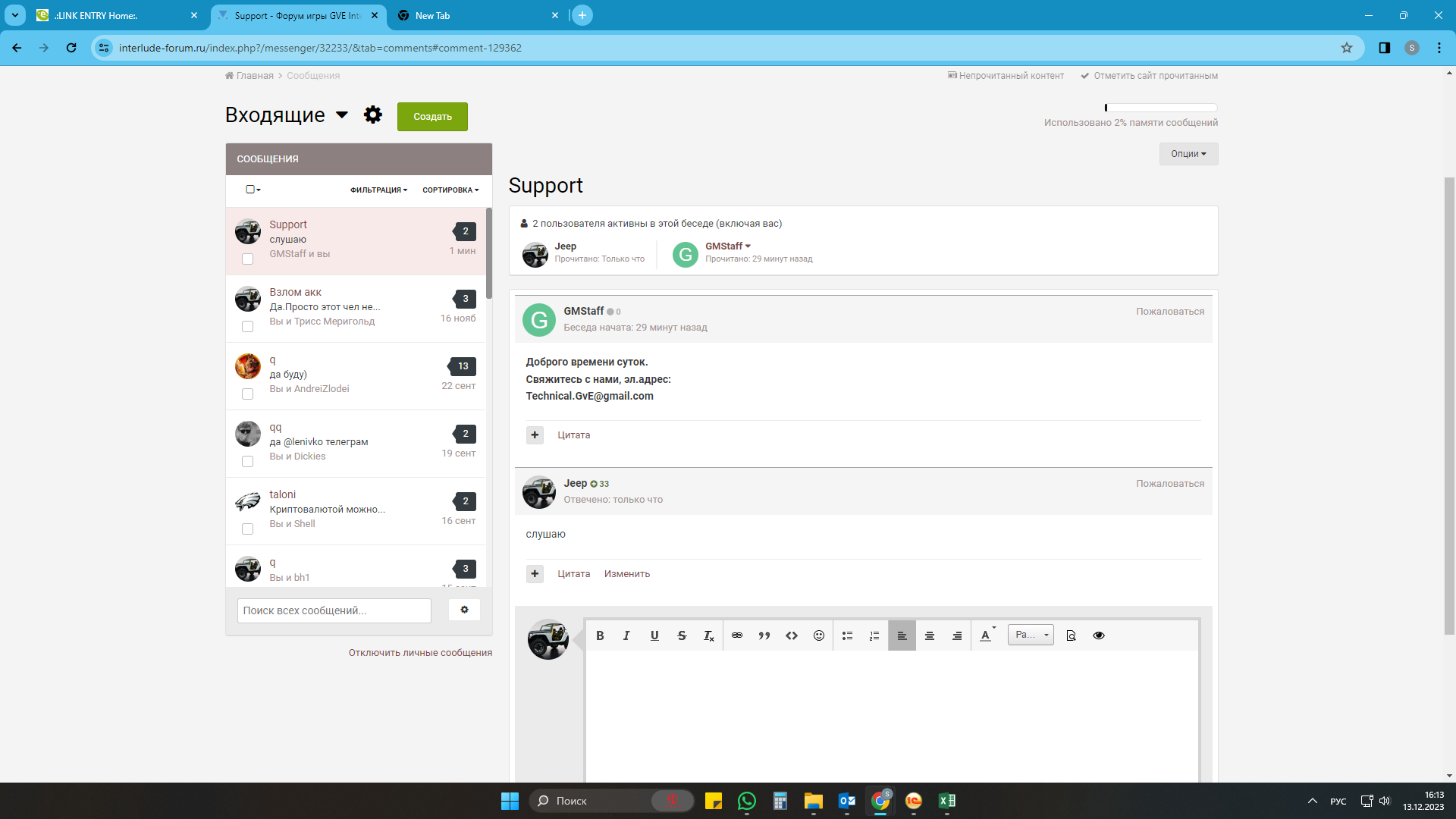The width and height of the screenshot is (1456, 819).
Task: Click Отметить сайт прочитанным
Action: coord(1150,76)
